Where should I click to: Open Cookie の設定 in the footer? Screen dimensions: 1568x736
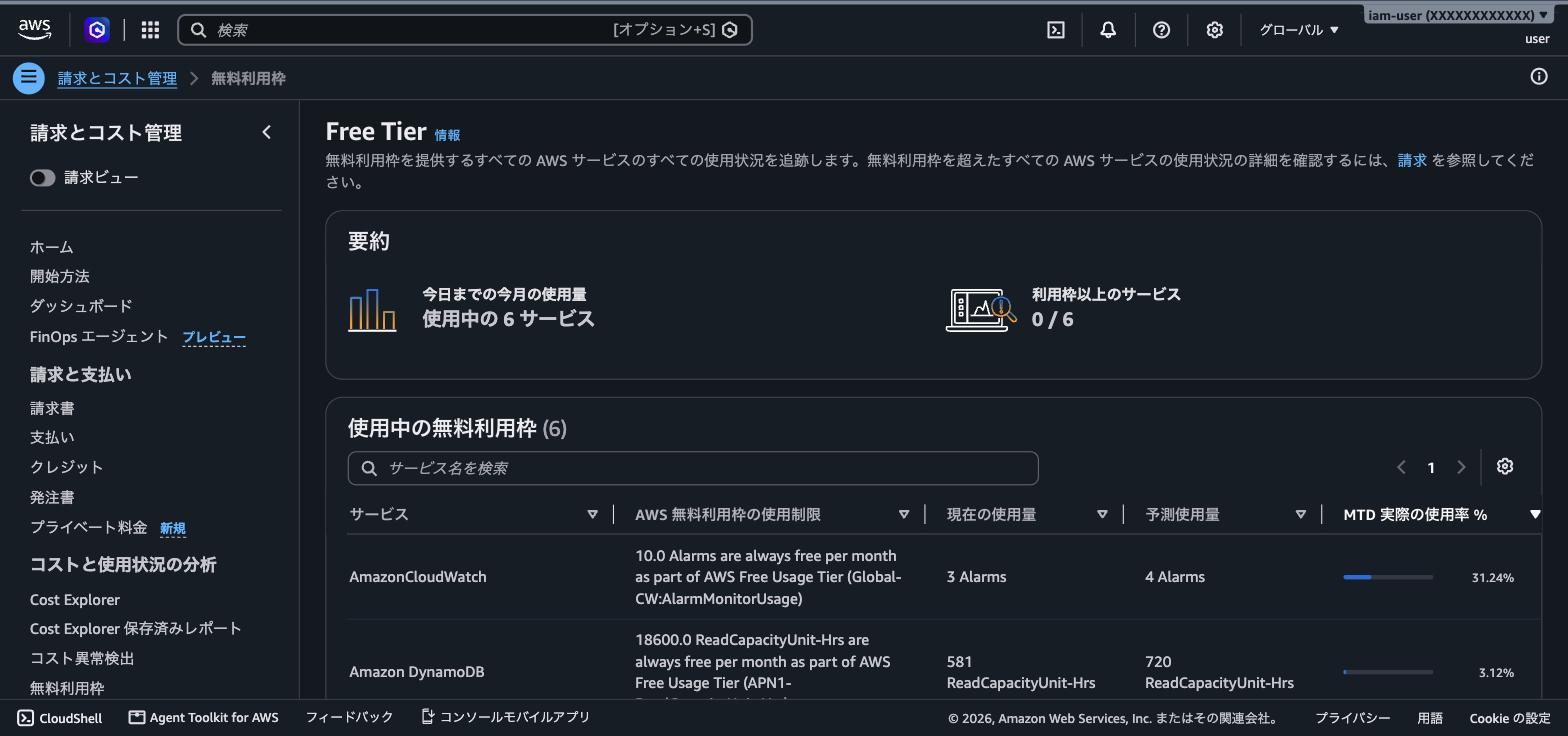coord(1509,718)
